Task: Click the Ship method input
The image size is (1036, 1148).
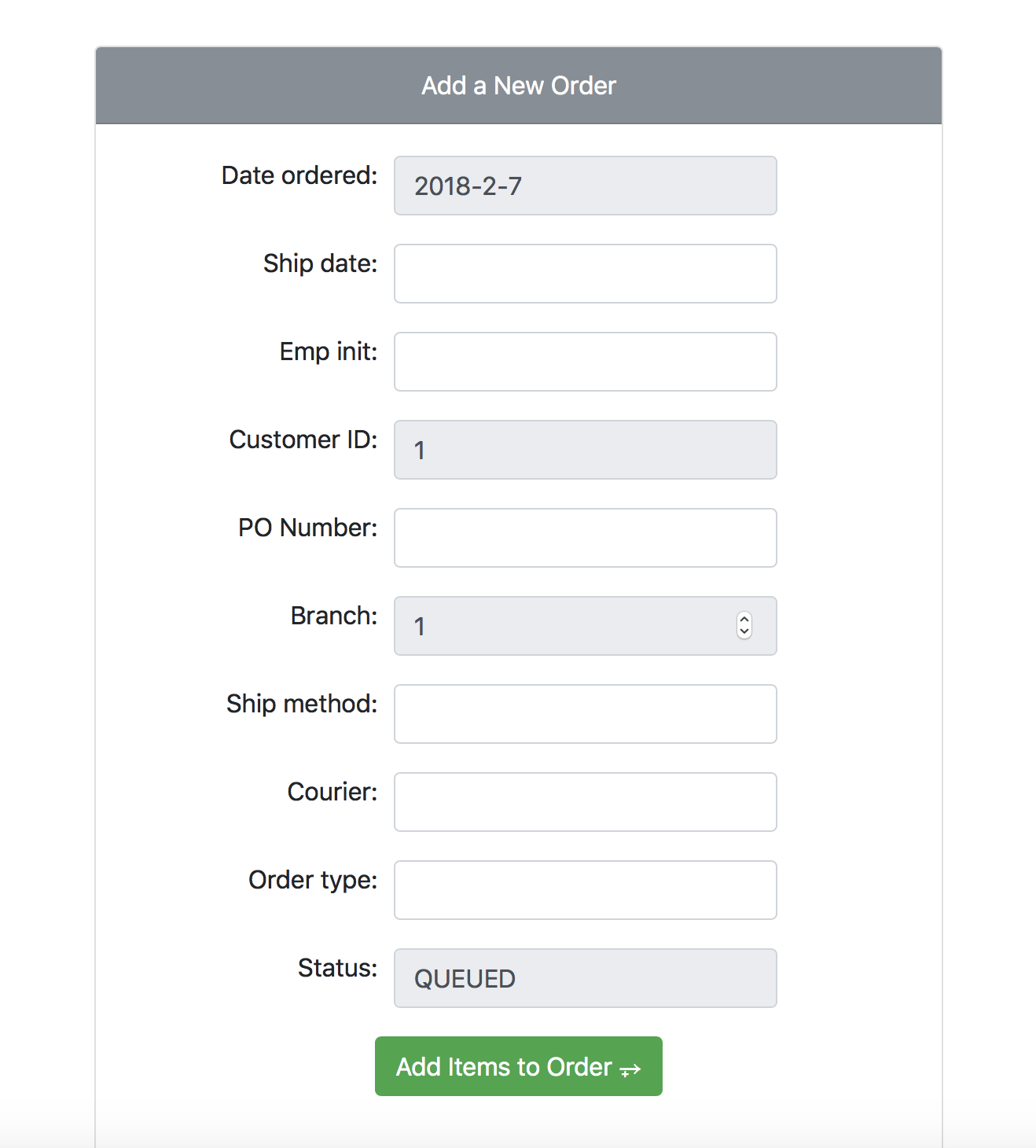Action: click(x=586, y=714)
